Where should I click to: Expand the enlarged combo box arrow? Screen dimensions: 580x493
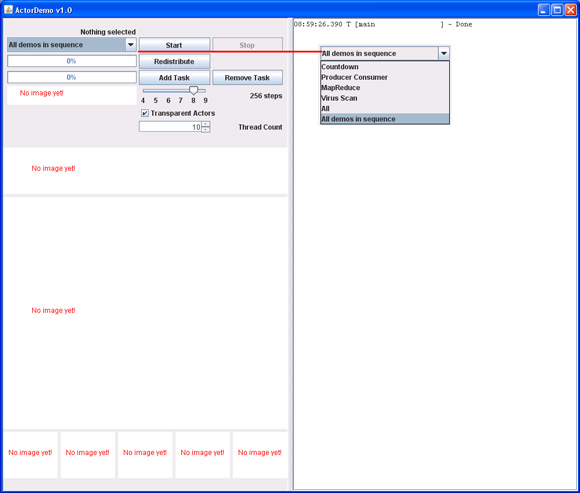pos(444,54)
